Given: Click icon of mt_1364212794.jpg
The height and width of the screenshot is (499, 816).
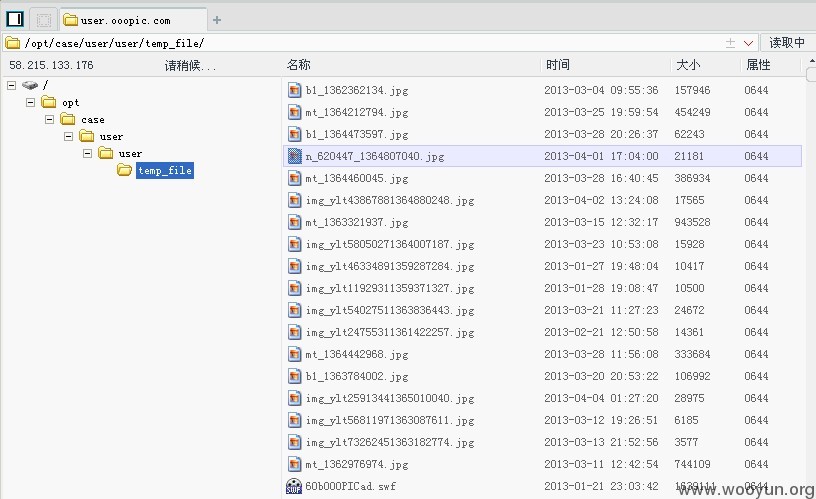Looking at the screenshot, I should point(295,112).
